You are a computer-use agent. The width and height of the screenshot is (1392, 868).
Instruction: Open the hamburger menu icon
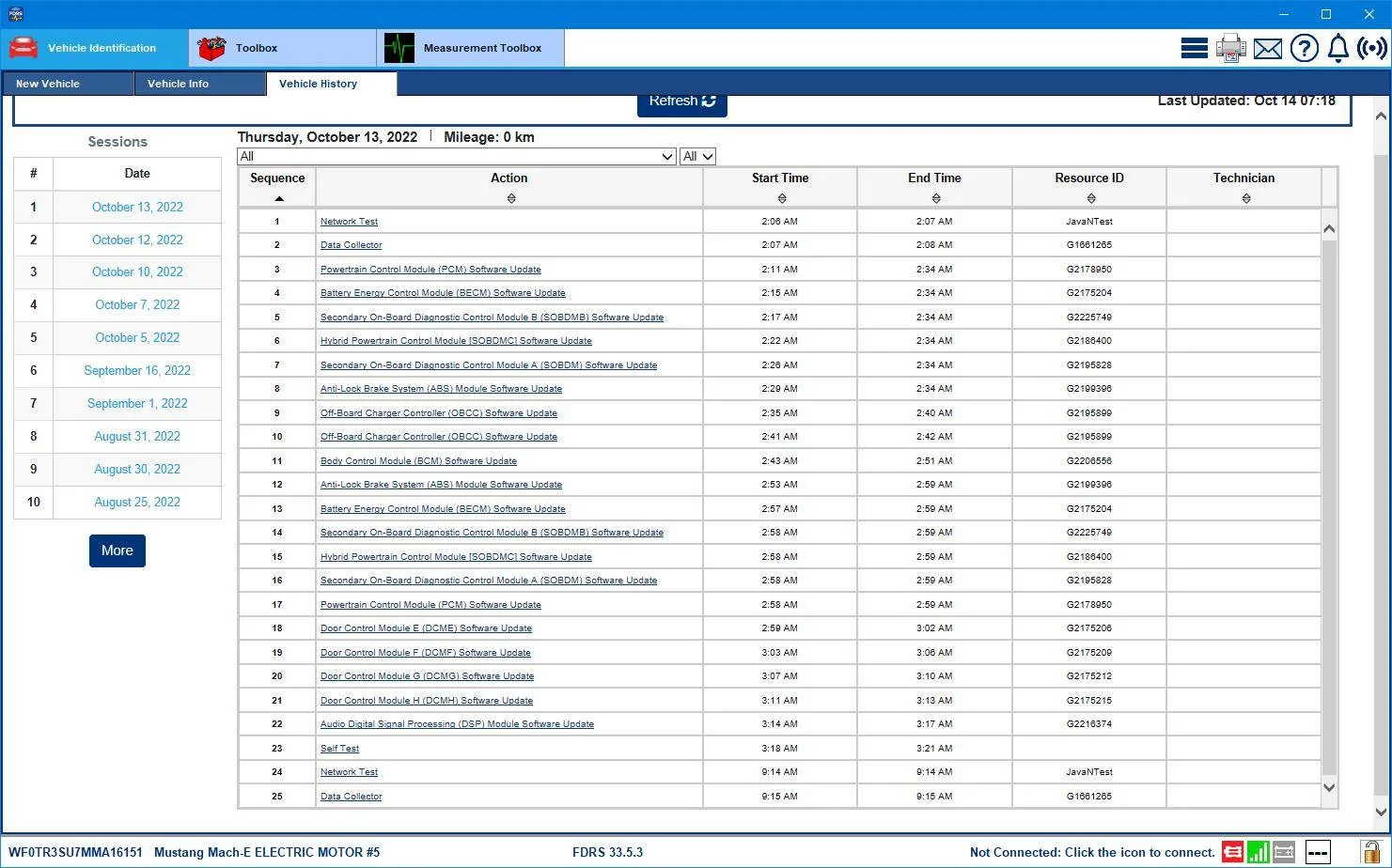click(x=1195, y=48)
